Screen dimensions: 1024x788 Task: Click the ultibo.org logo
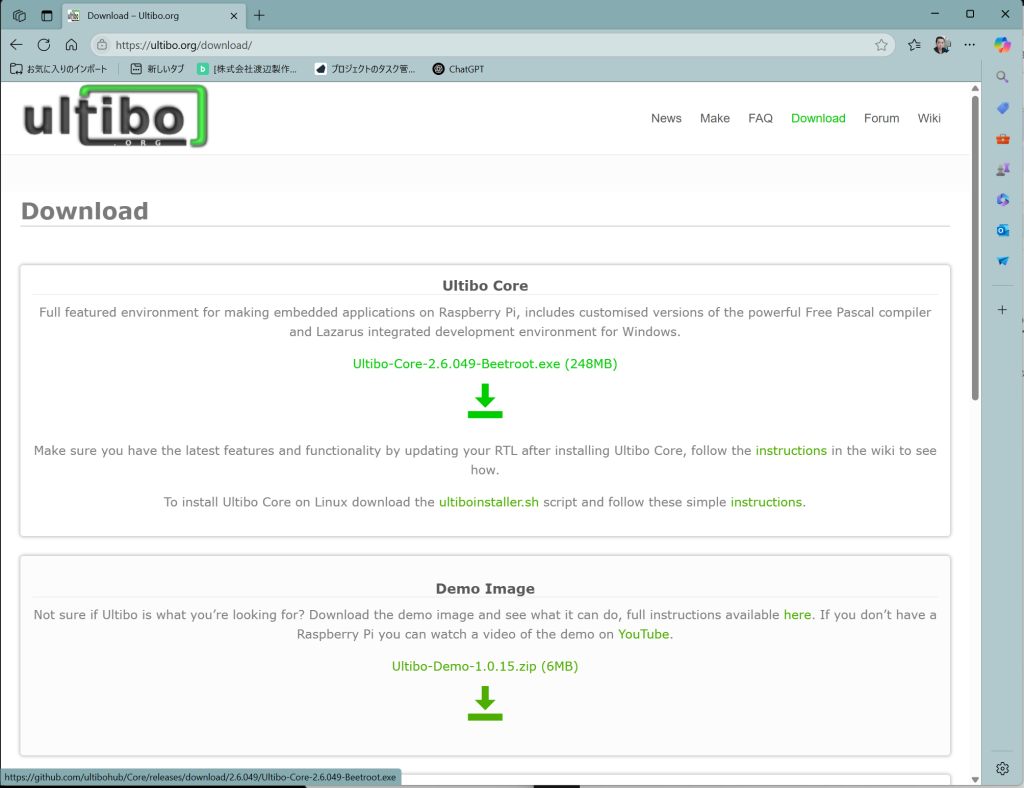pyautogui.click(x=115, y=118)
